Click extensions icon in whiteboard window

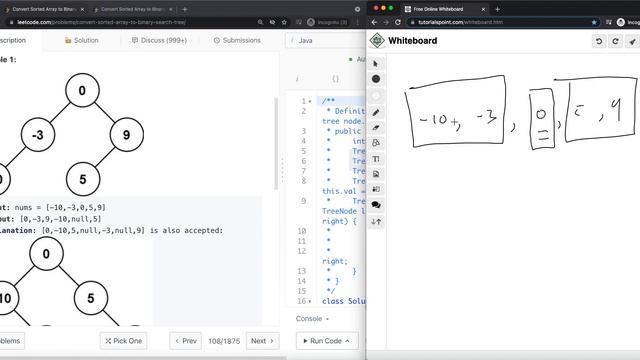click(x=609, y=22)
